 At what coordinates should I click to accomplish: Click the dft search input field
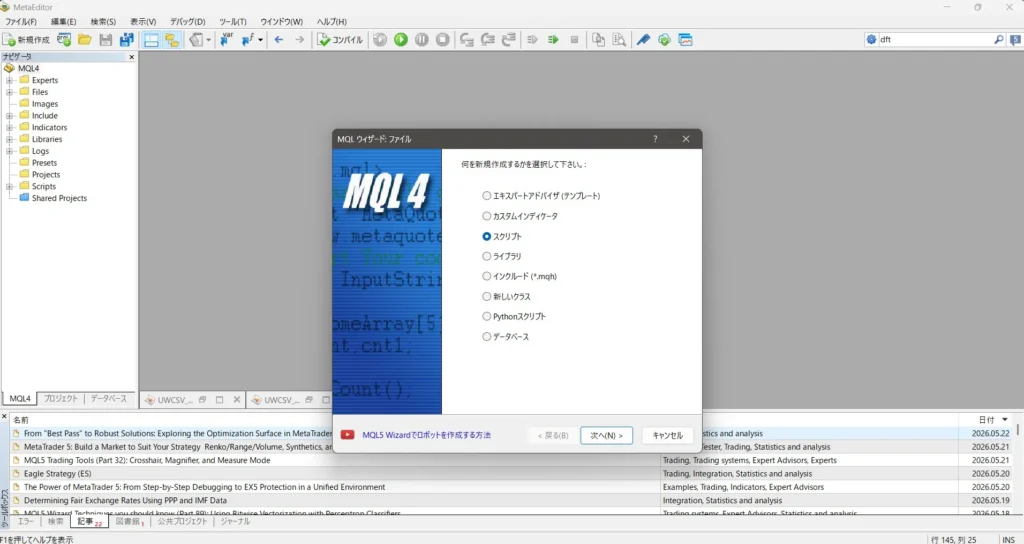coord(935,40)
